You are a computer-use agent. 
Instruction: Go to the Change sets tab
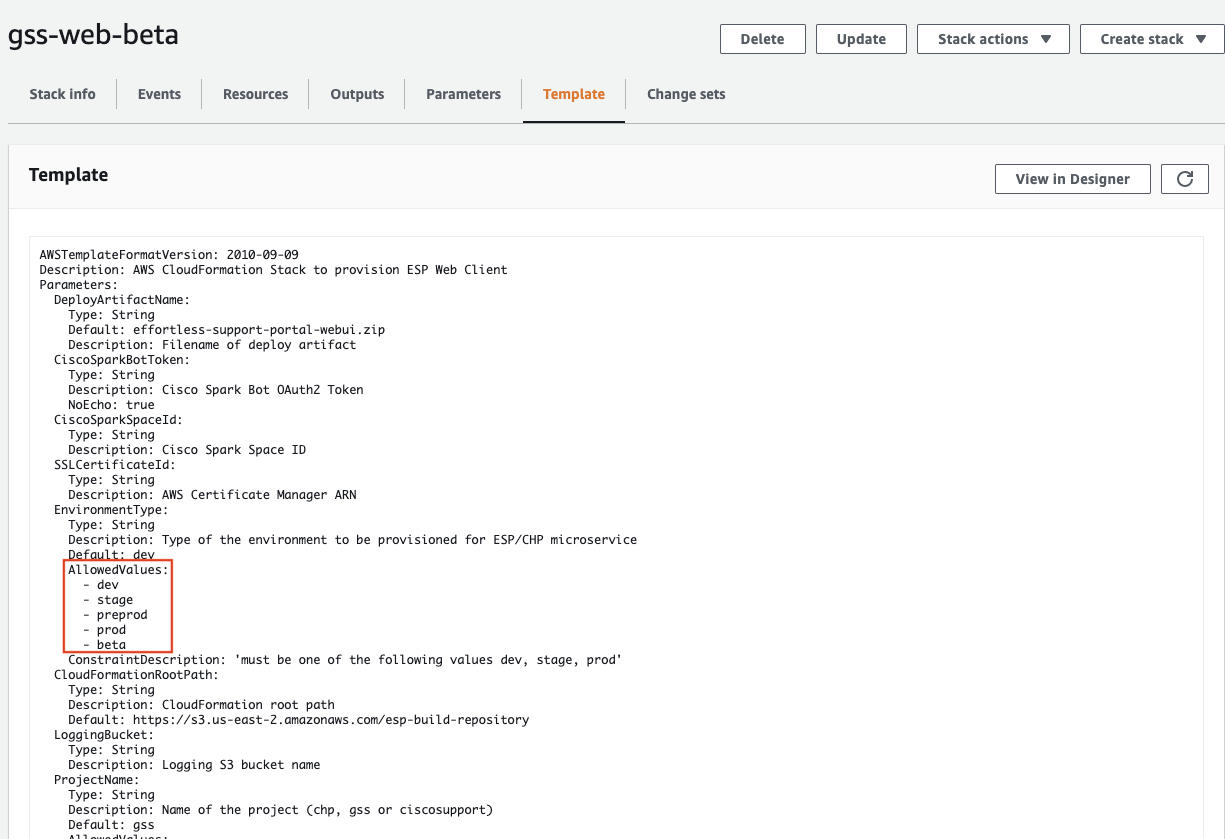click(686, 94)
